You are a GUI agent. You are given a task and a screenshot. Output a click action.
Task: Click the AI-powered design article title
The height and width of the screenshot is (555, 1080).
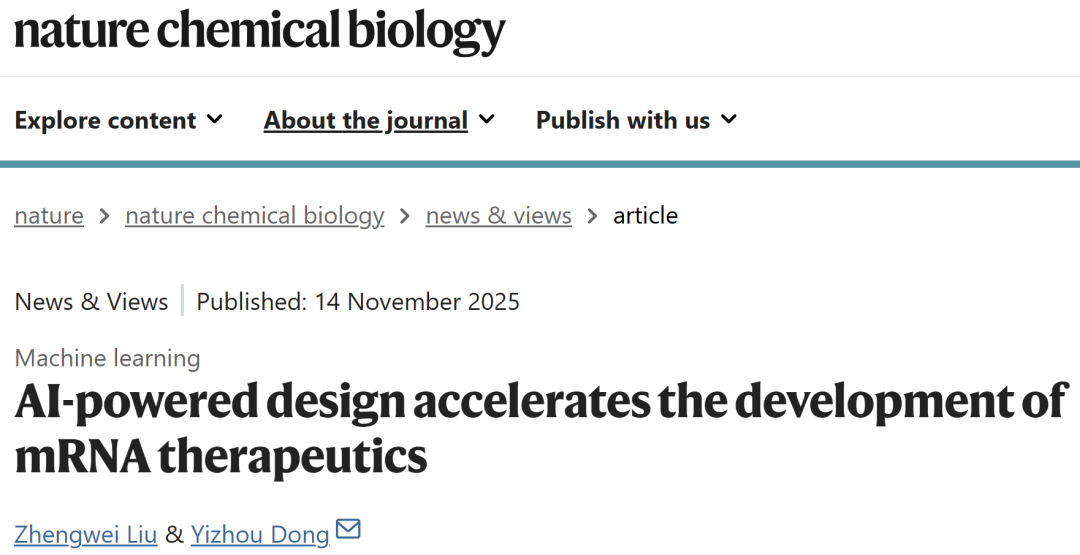tap(540, 428)
